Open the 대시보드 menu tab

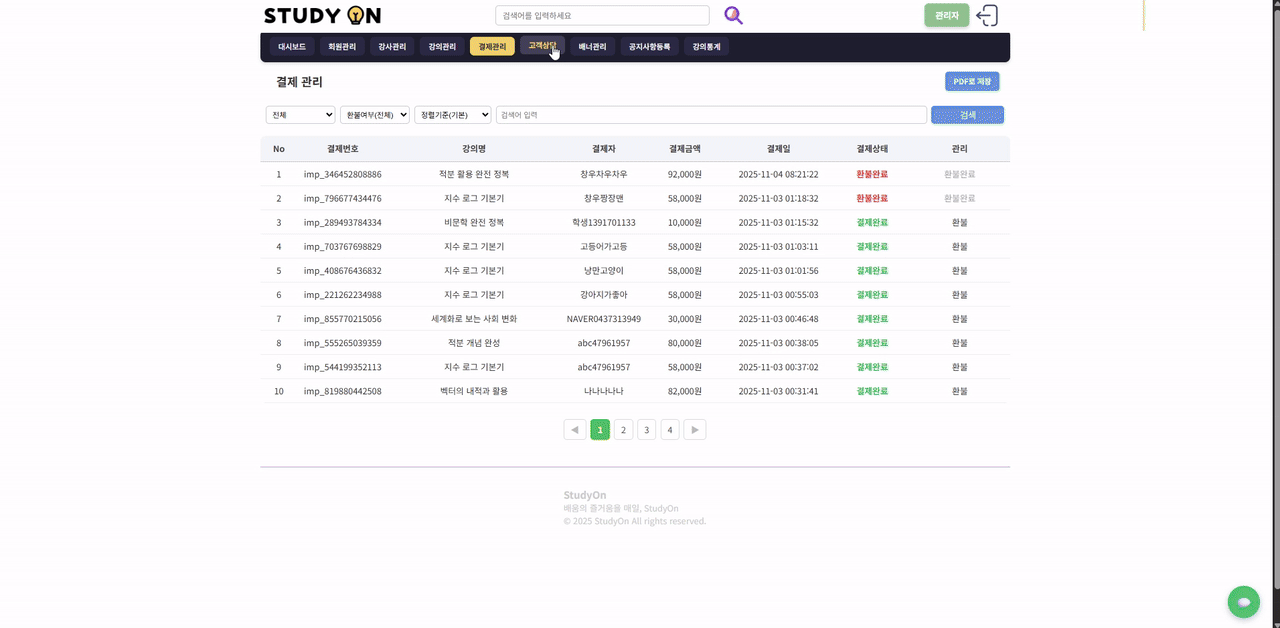click(292, 47)
